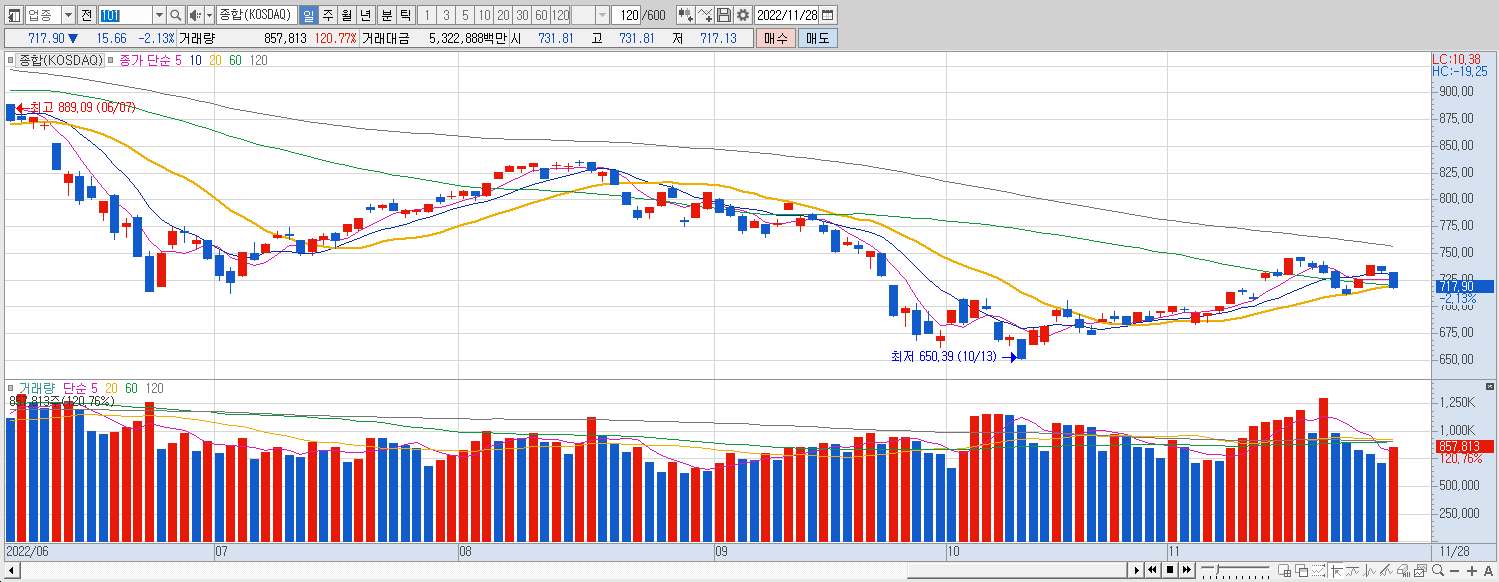Click the candle count field showing 120
1499x582 pixels.
click(626, 15)
